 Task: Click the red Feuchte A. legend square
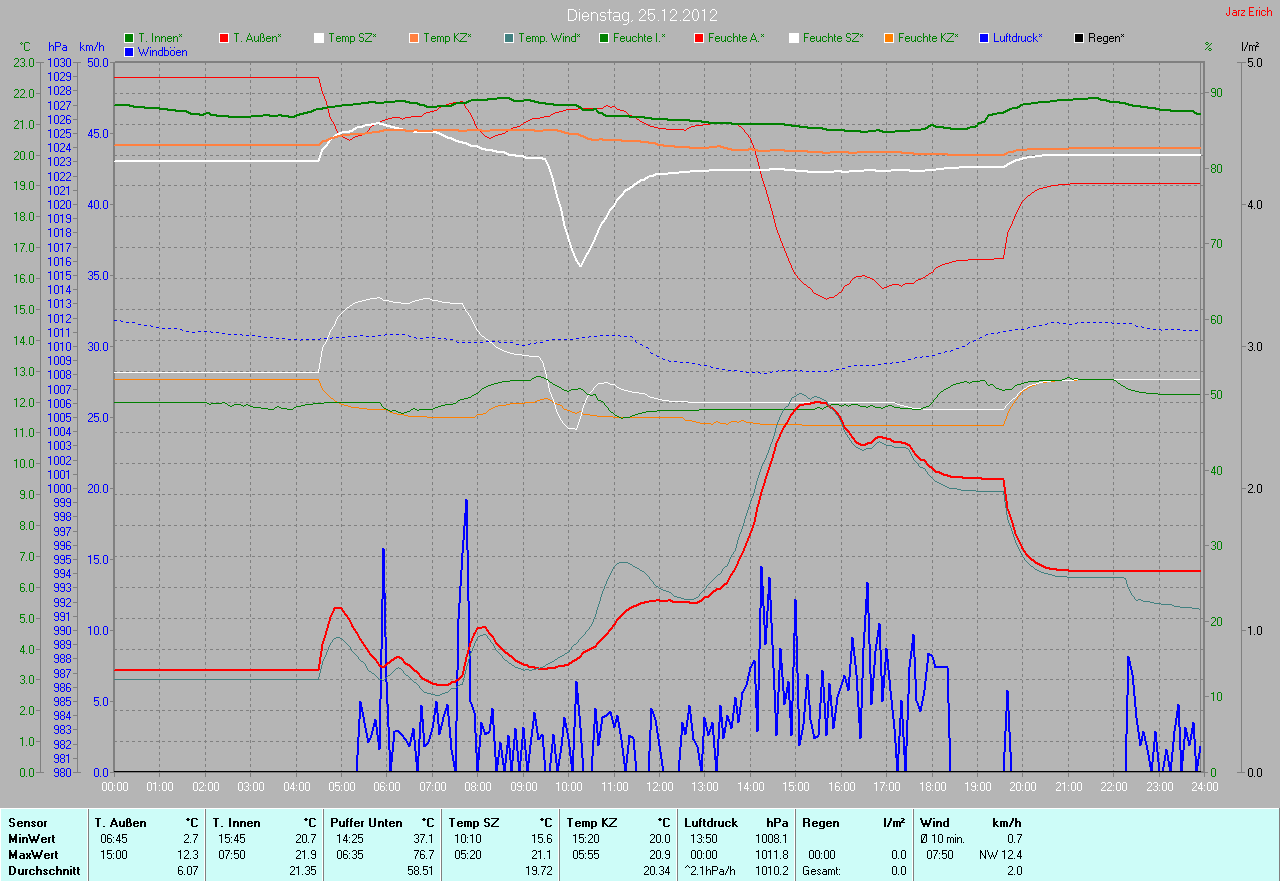coord(699,38)
